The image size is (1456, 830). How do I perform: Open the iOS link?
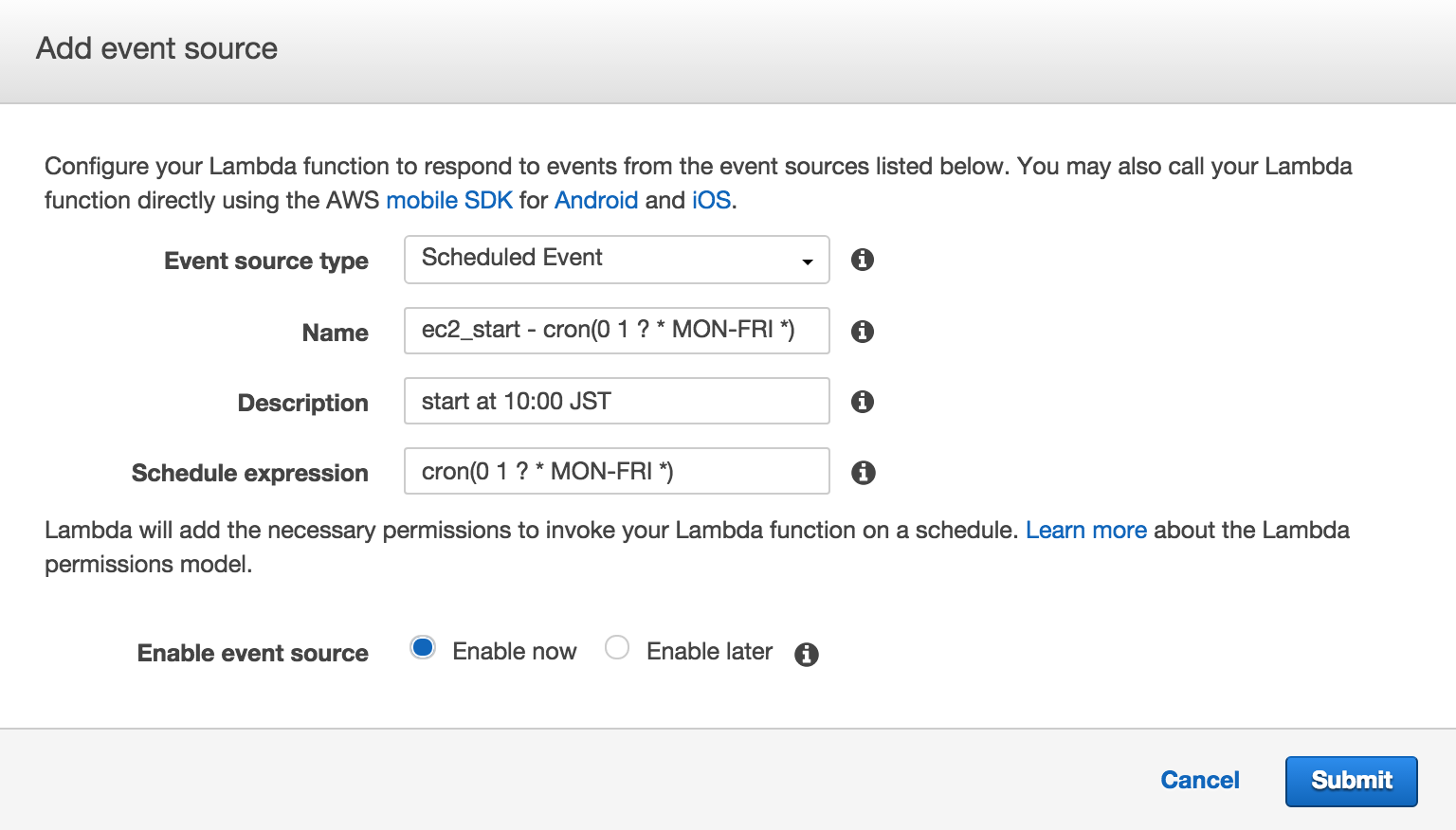coord(711,201)
